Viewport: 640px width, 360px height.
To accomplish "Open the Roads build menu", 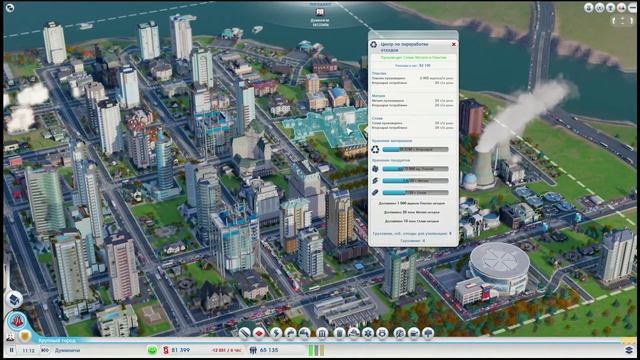I will pyautogui.click(x=244, y=333).
